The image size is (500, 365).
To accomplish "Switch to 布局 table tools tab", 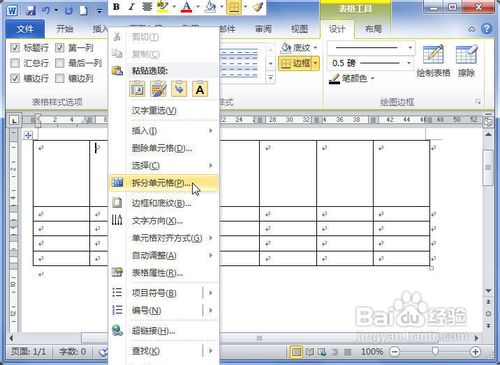I will [x=373, y=29].
